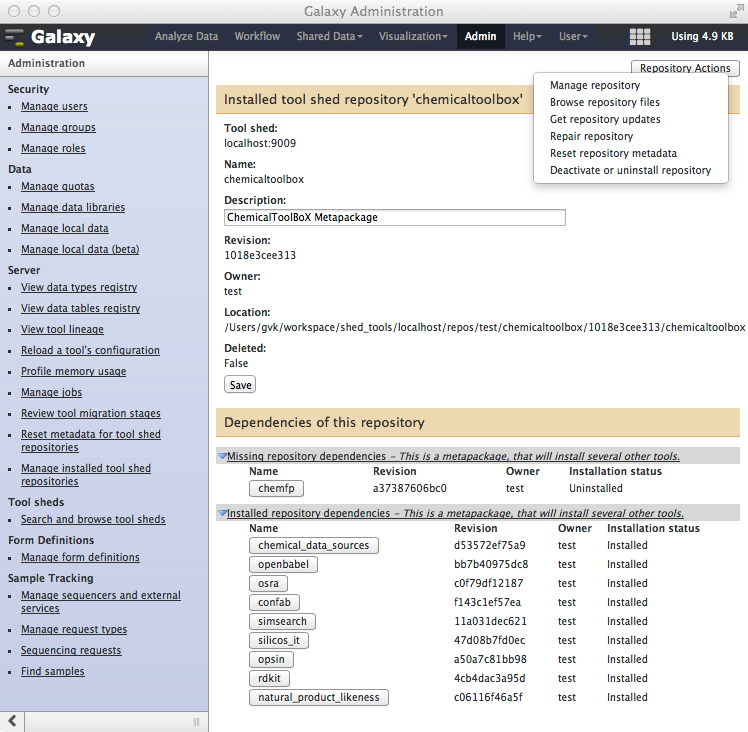Image resolution: width=748 pixels, height=732 pixels.
Task: Click into the Description text field
Action: coord(395,218)
